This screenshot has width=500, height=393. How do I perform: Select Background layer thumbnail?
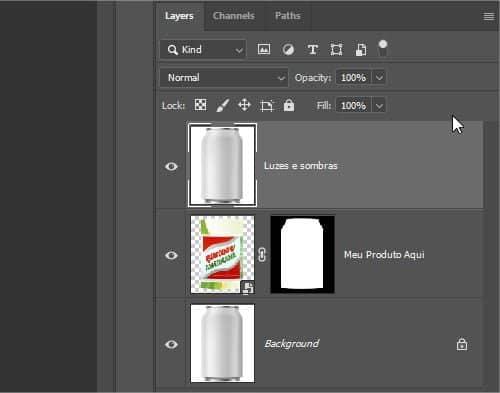pyautogui.click(x=222, y=343)
